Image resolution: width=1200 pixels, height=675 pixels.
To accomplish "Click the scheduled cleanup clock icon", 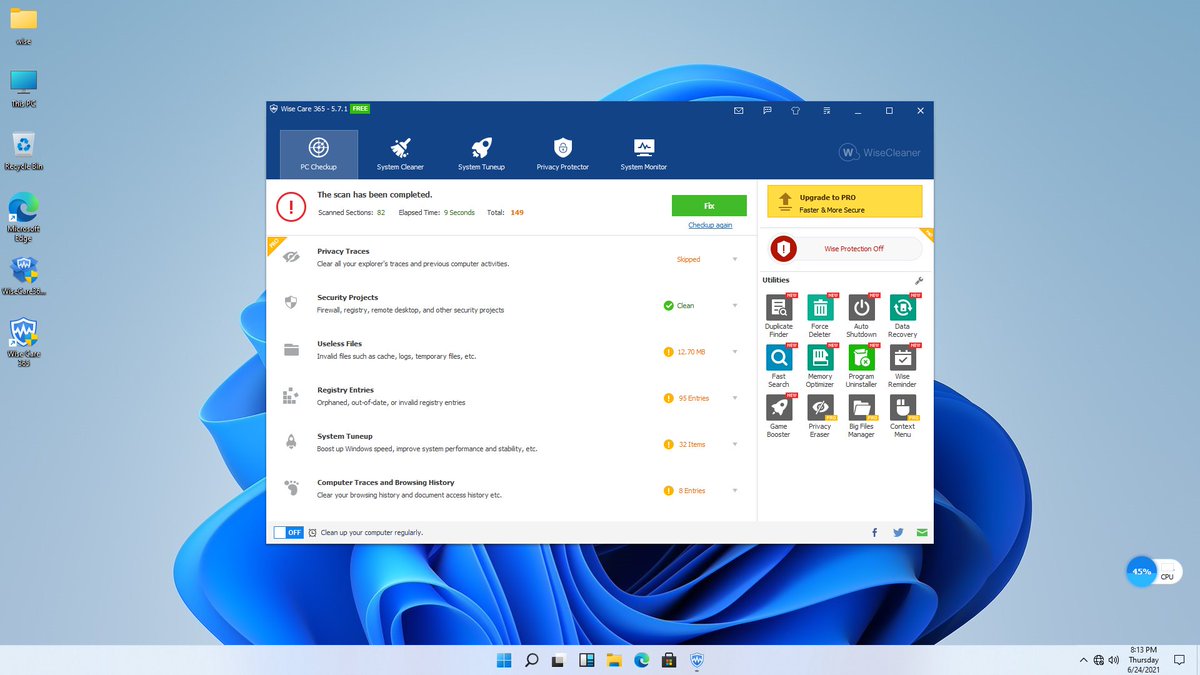I will tap(313, 533).
